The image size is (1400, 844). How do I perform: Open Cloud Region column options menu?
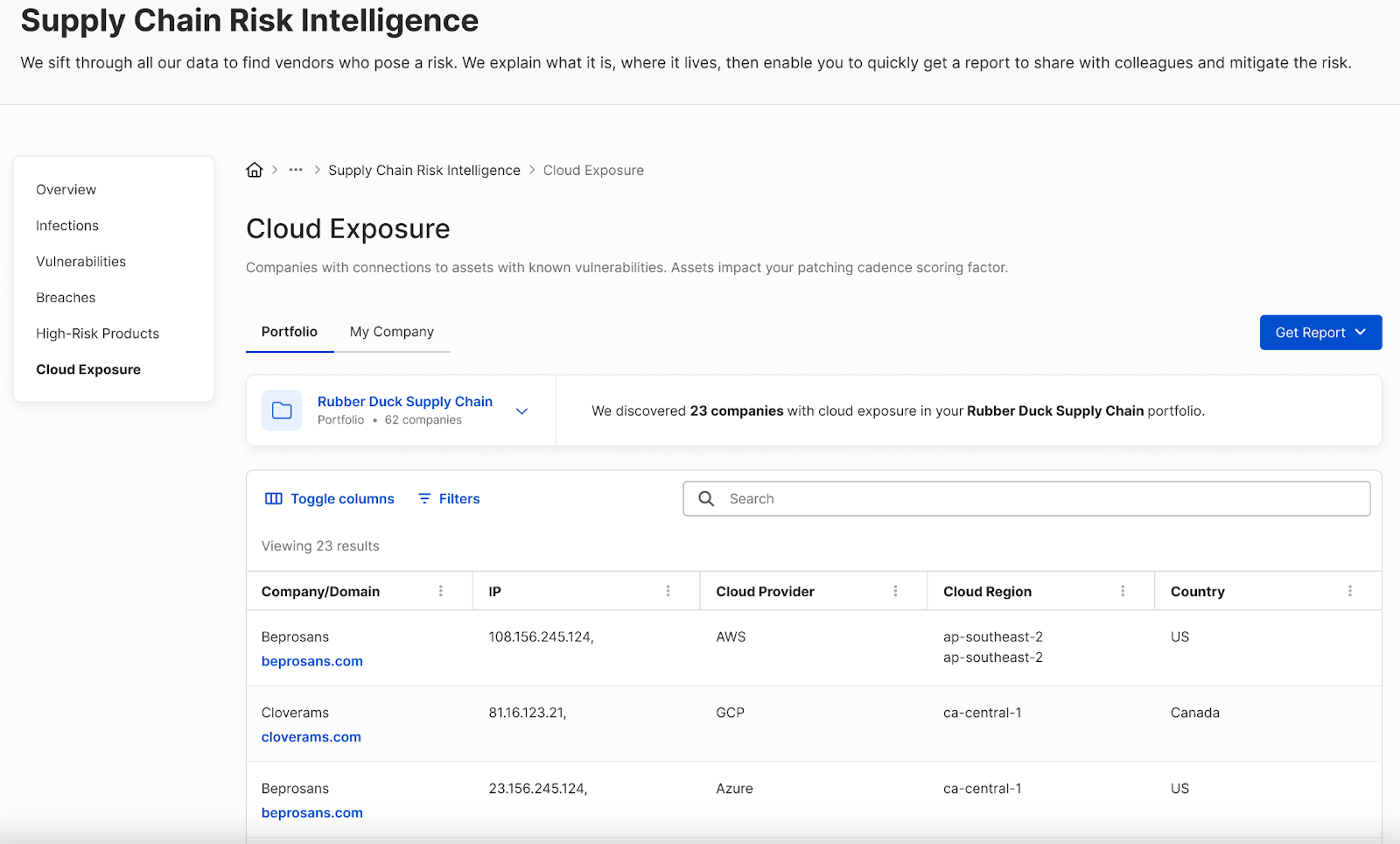[1123, 592]
